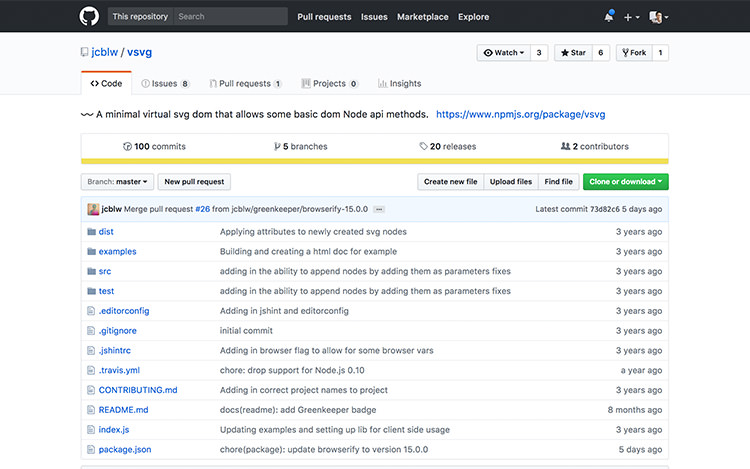This screenshot has height=469, width=750.
Task: Star the vsvg repository
Action: (x=573, y=53)
